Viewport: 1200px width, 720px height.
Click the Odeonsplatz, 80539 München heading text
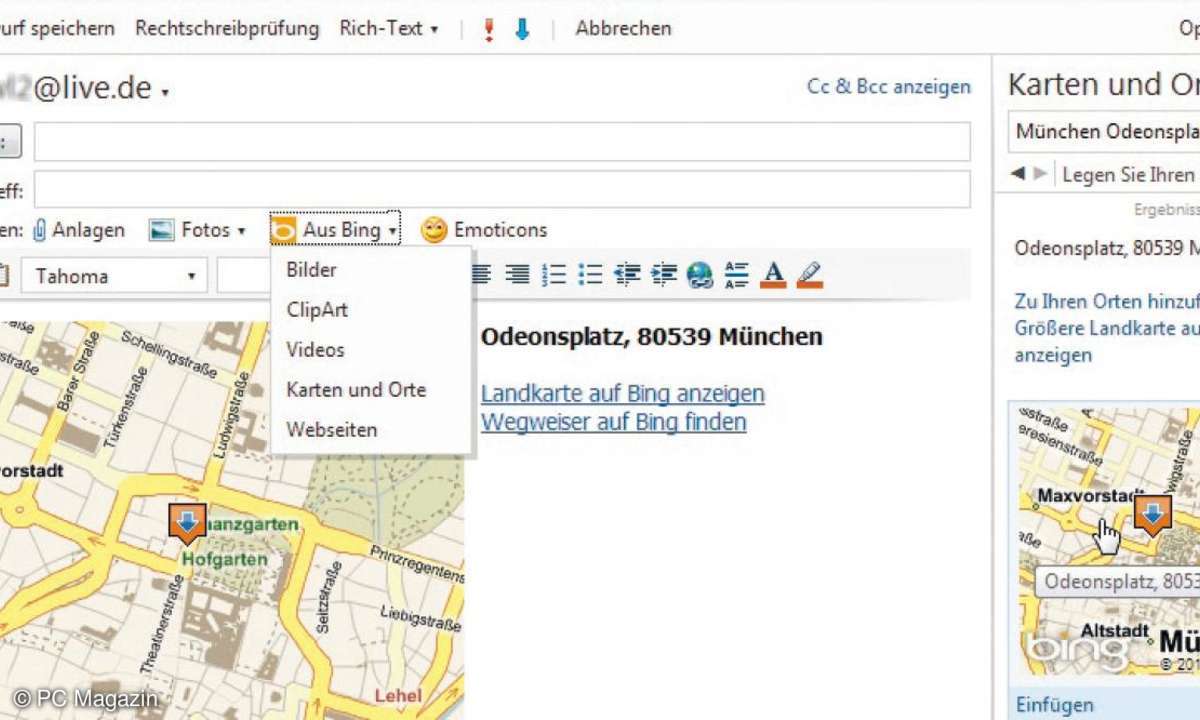tap(652, 337)
